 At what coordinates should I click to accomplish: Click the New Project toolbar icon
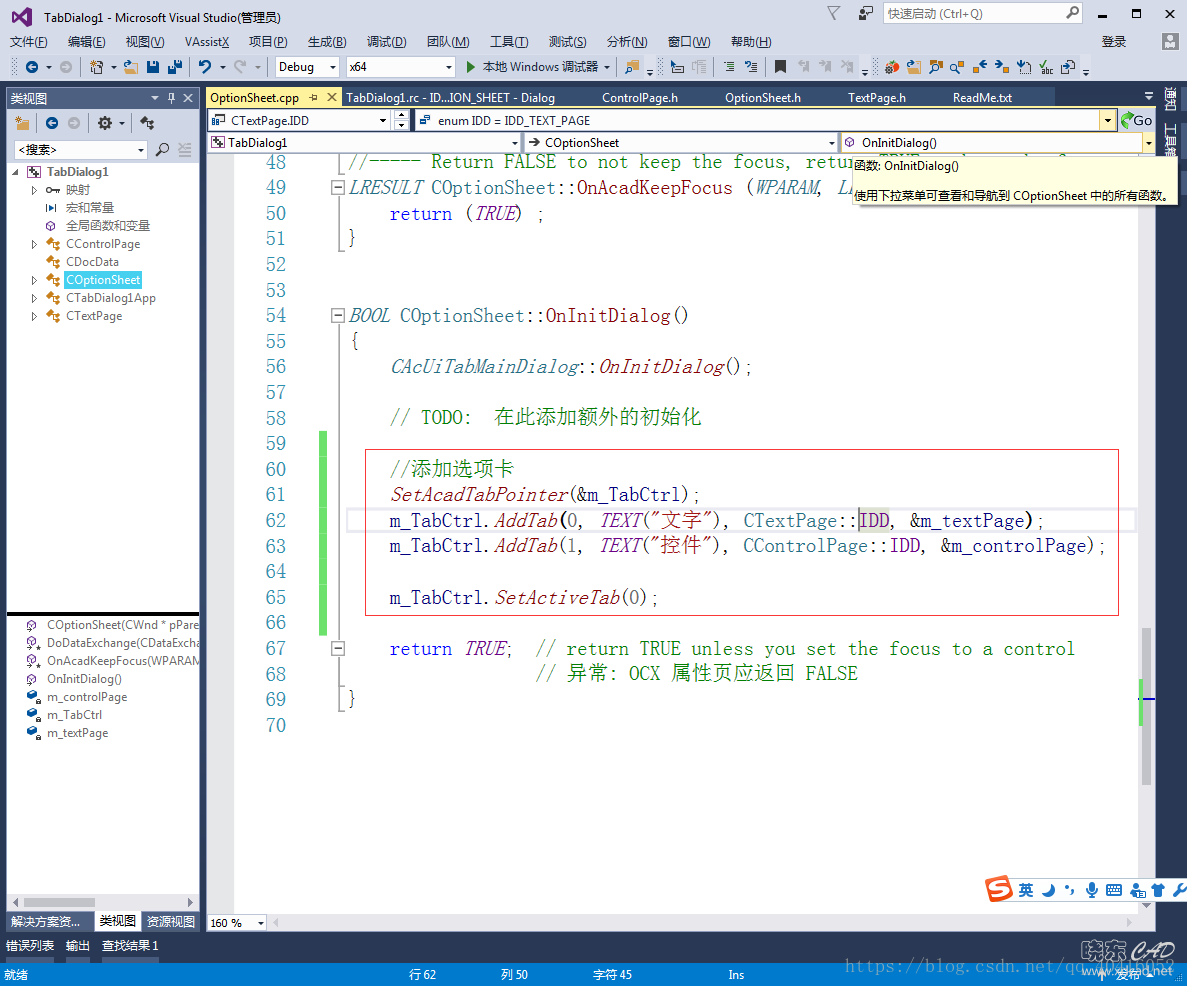coord(96,67)
